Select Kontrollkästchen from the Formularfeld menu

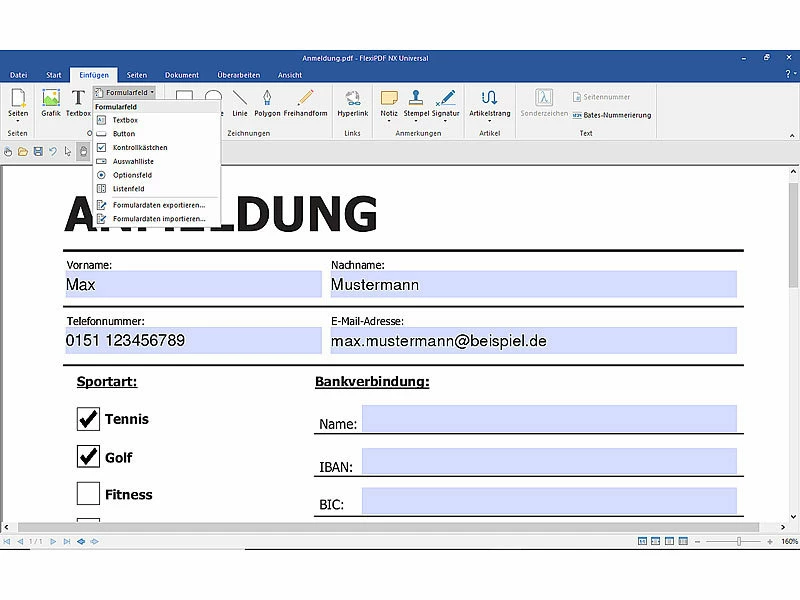point(140,147)
